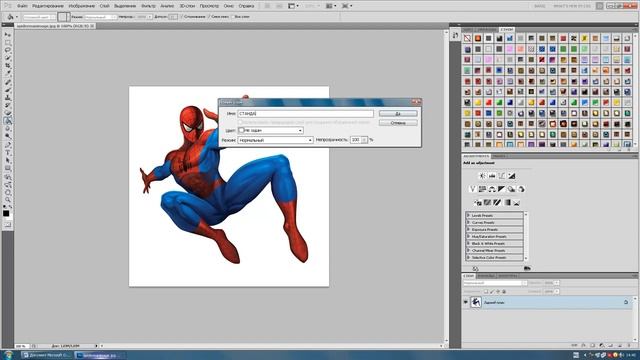Add a Photo Filter adjustment
Viewport: 640px width, 360px height.
[511, 189]
